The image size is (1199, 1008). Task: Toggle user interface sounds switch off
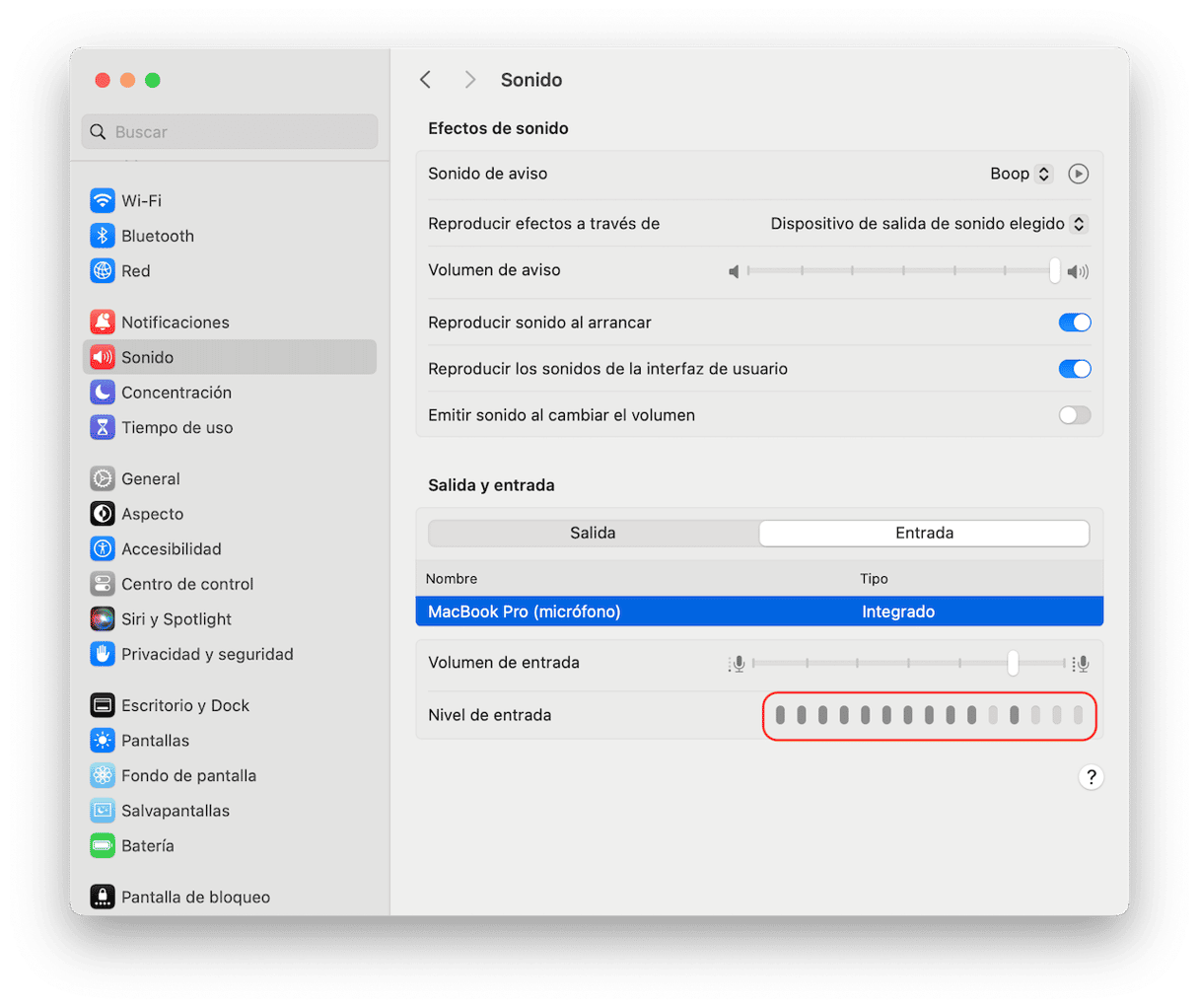[1074, 369]
